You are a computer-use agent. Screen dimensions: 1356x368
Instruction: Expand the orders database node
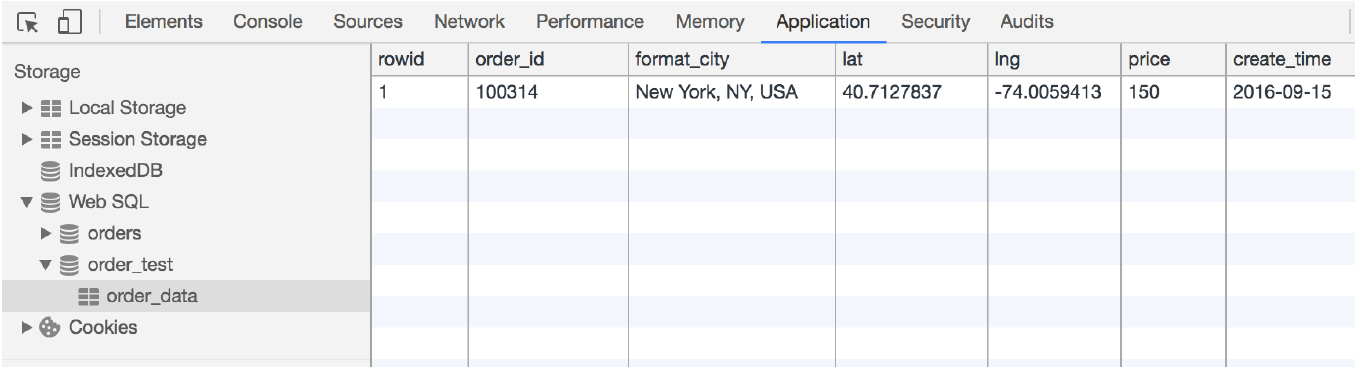coord(46,233)
